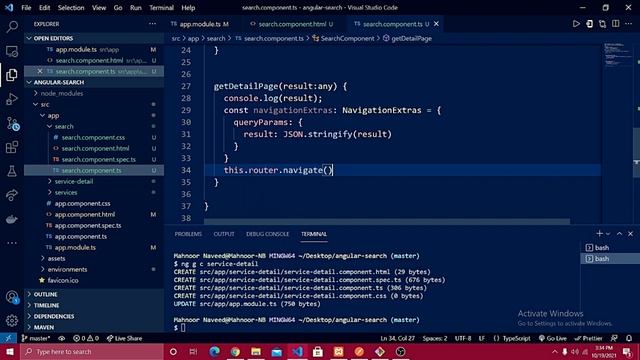Switch to the app.module.ts tab
640x360 pixels.
(200, 24)
